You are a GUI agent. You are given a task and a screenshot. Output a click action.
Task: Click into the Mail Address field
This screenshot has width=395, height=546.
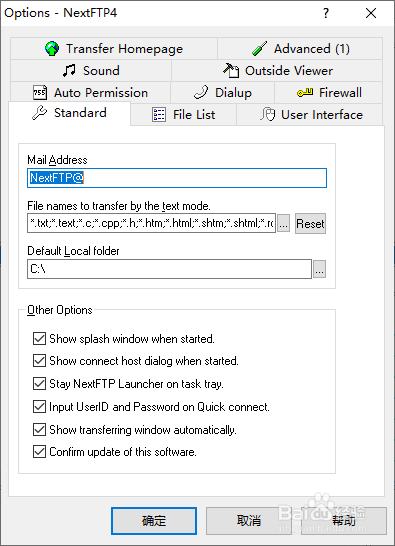point(177,178)
